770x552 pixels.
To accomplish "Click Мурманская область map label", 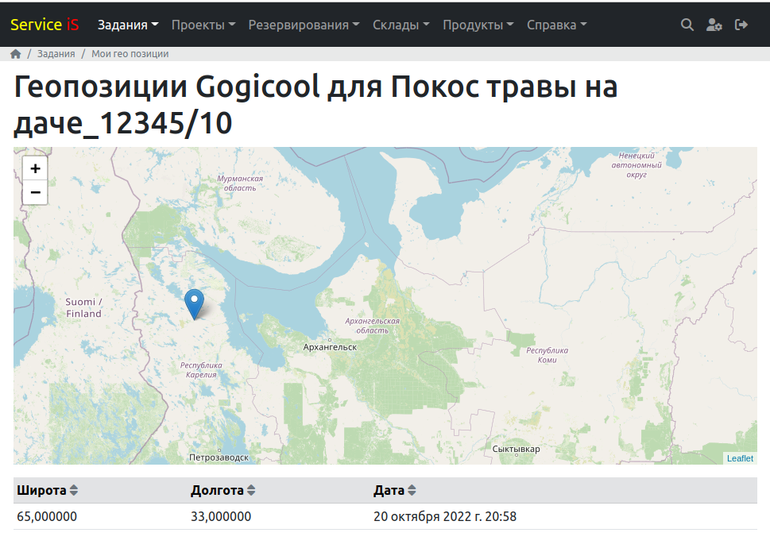I will [240, 183].
